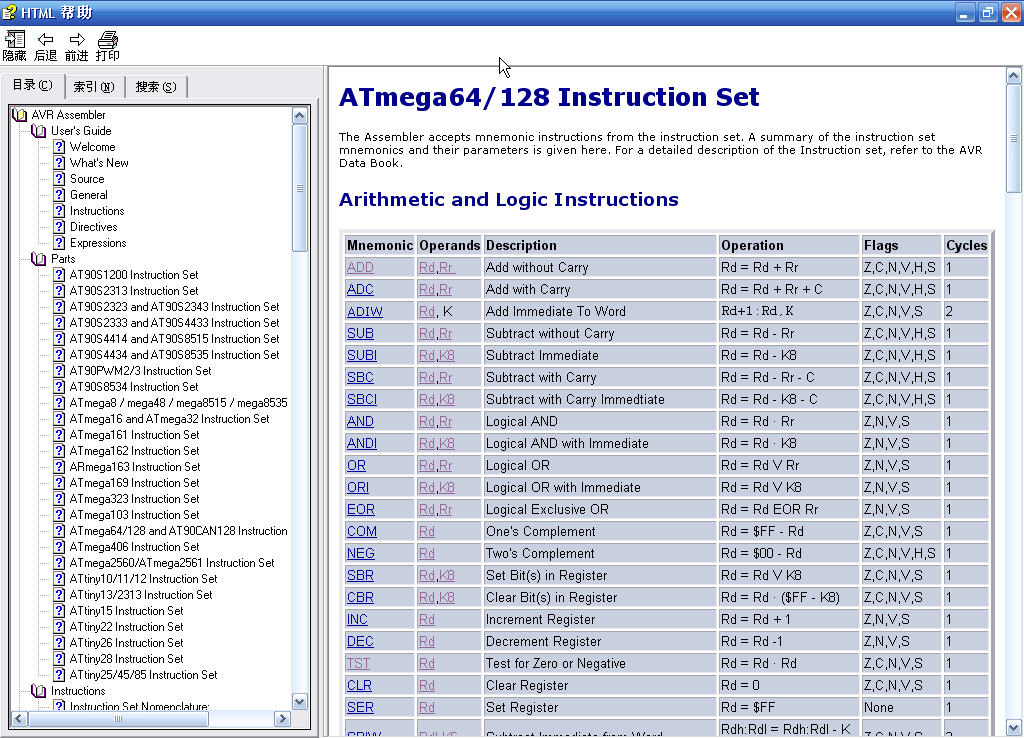Click the Hide (隐藏) toolbar icon
This screenshot has height=738, width=1024.
tap(14, 40)
